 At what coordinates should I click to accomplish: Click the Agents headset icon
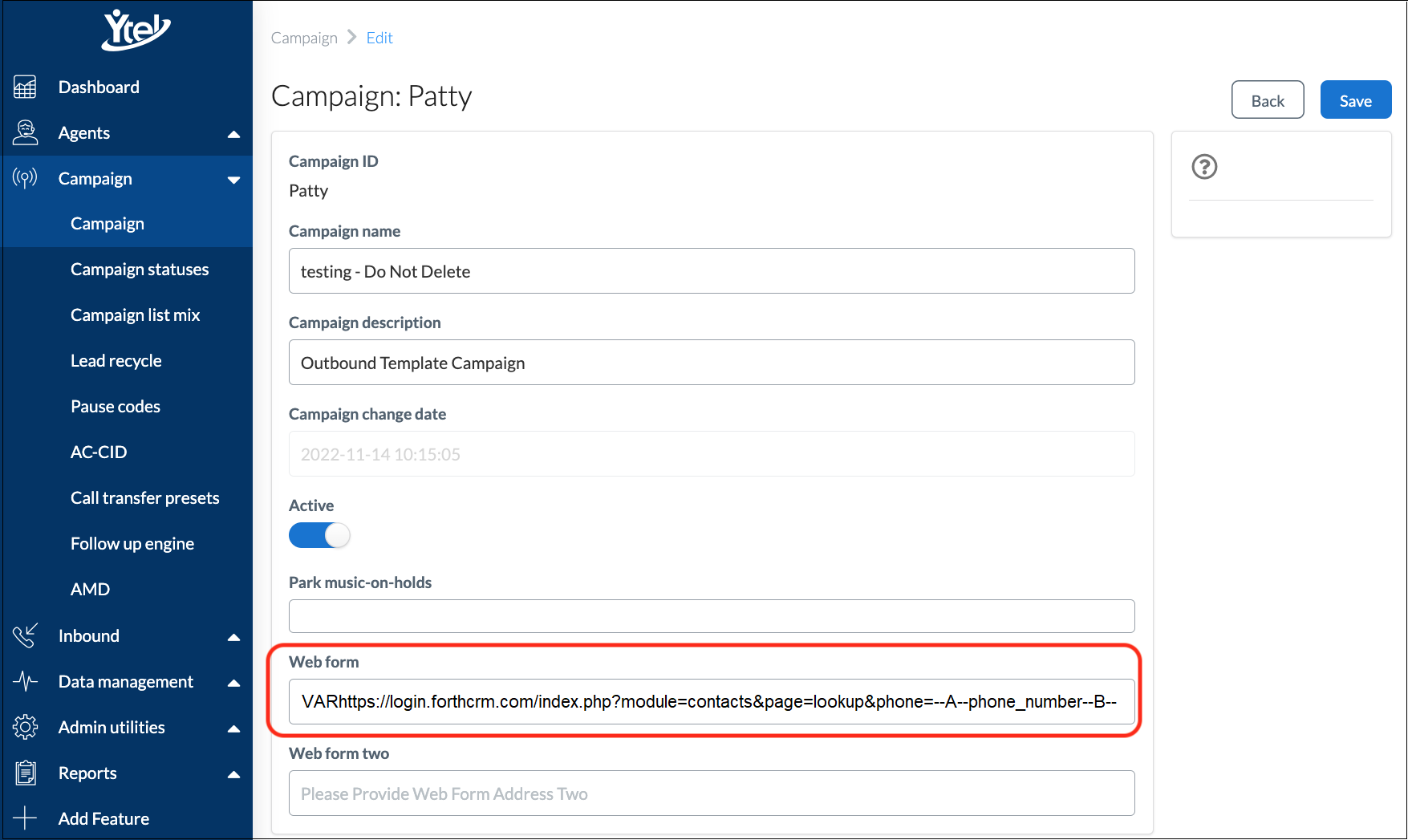(25, 132)
